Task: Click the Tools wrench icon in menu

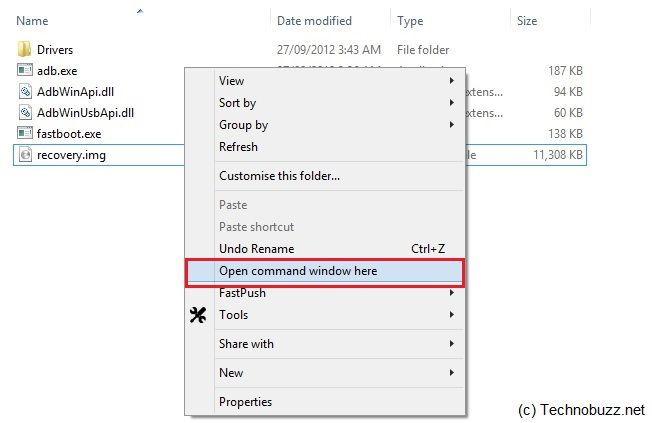Action: click(198, 315)
